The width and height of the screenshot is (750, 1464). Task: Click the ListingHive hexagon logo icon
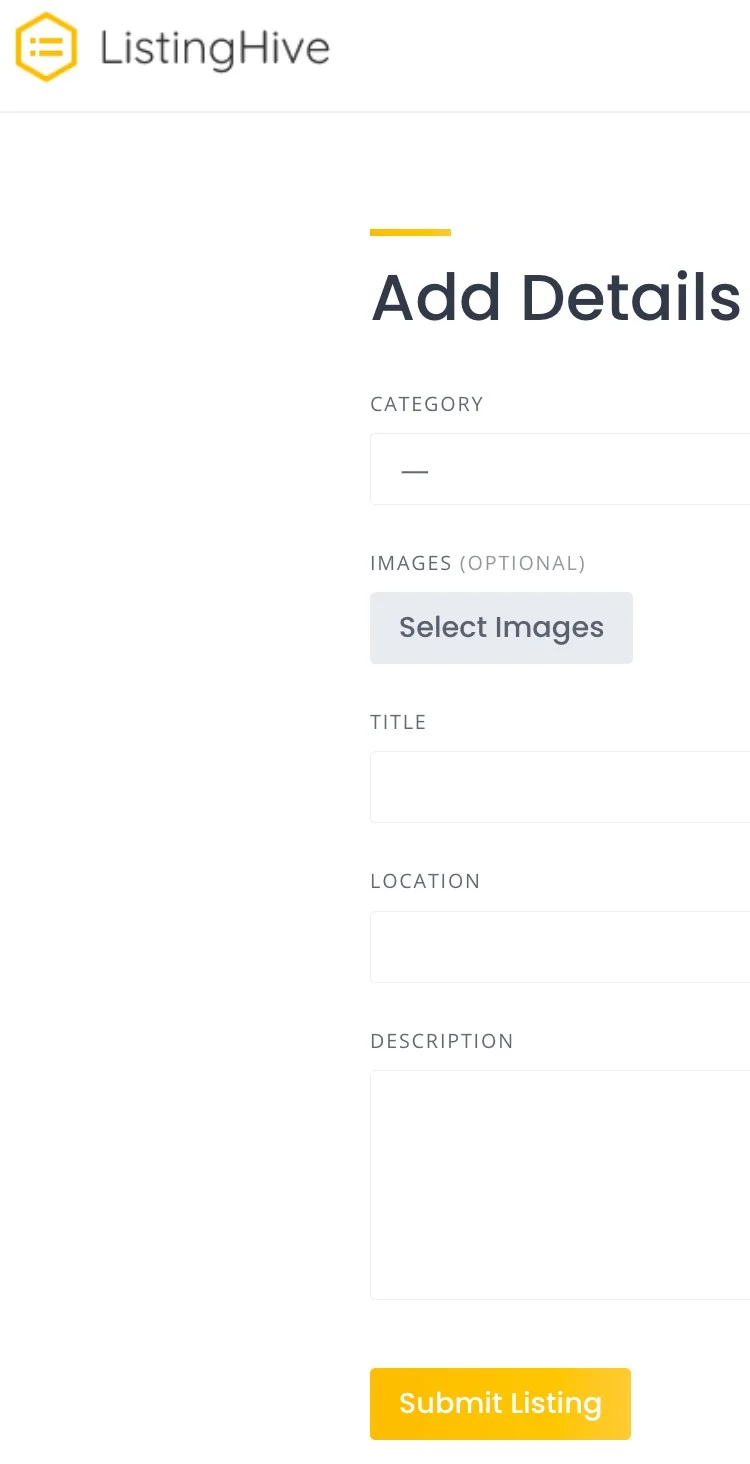click(x=45, y=46)
